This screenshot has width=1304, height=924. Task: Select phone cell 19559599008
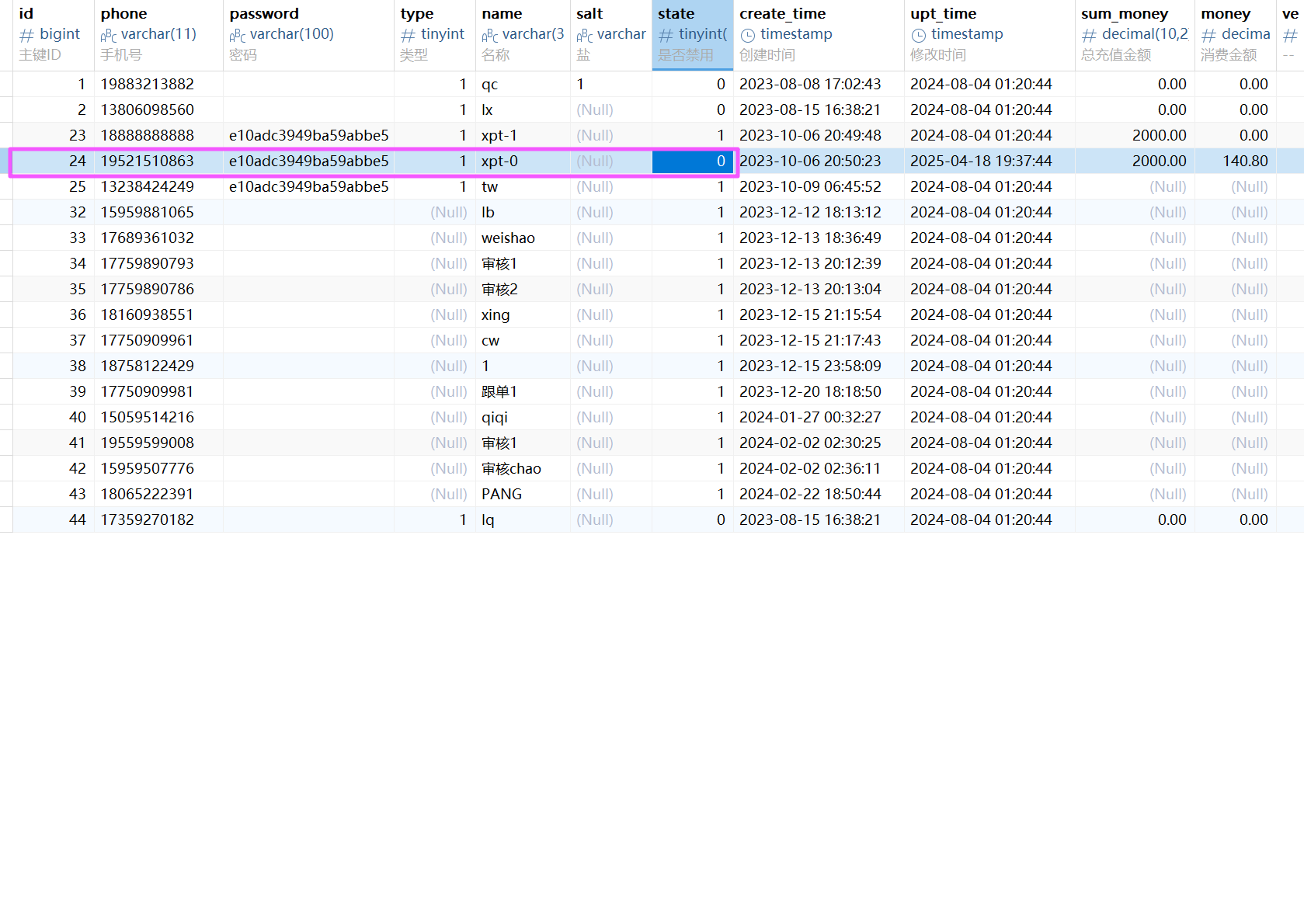coord(158,443)
